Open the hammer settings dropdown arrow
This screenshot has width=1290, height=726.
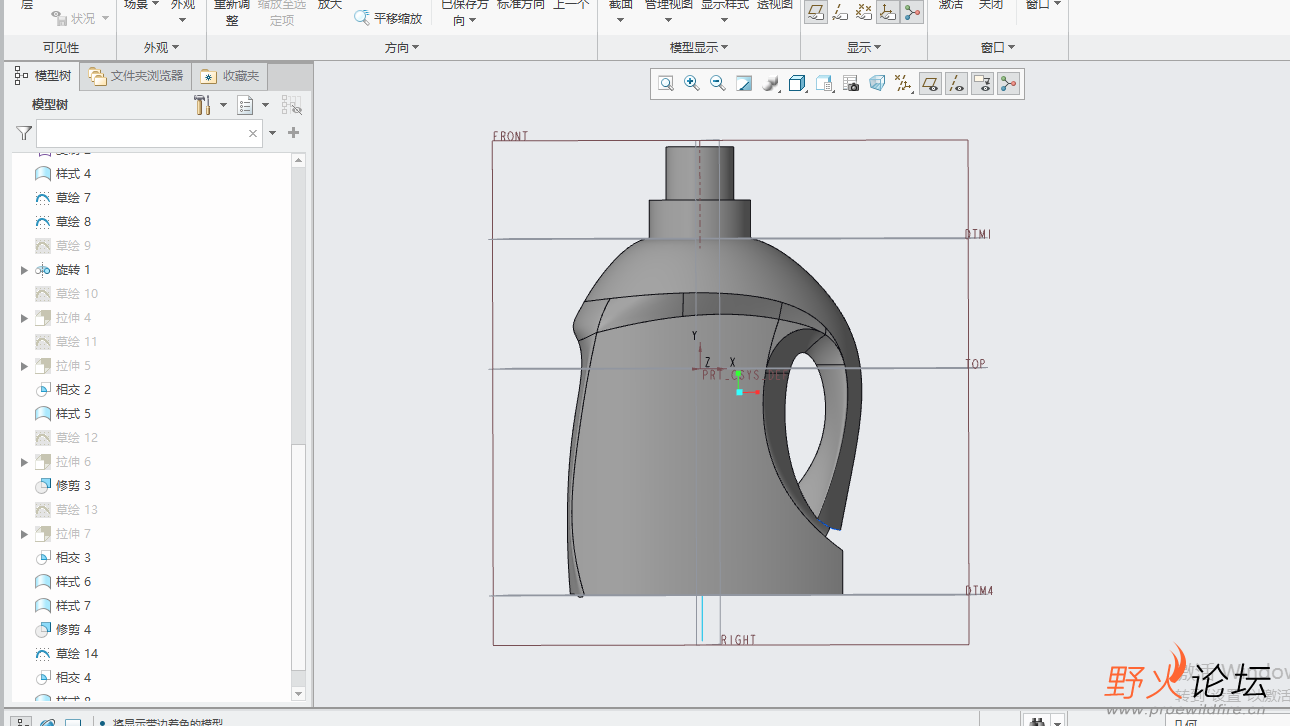click(x=223, y=105)
